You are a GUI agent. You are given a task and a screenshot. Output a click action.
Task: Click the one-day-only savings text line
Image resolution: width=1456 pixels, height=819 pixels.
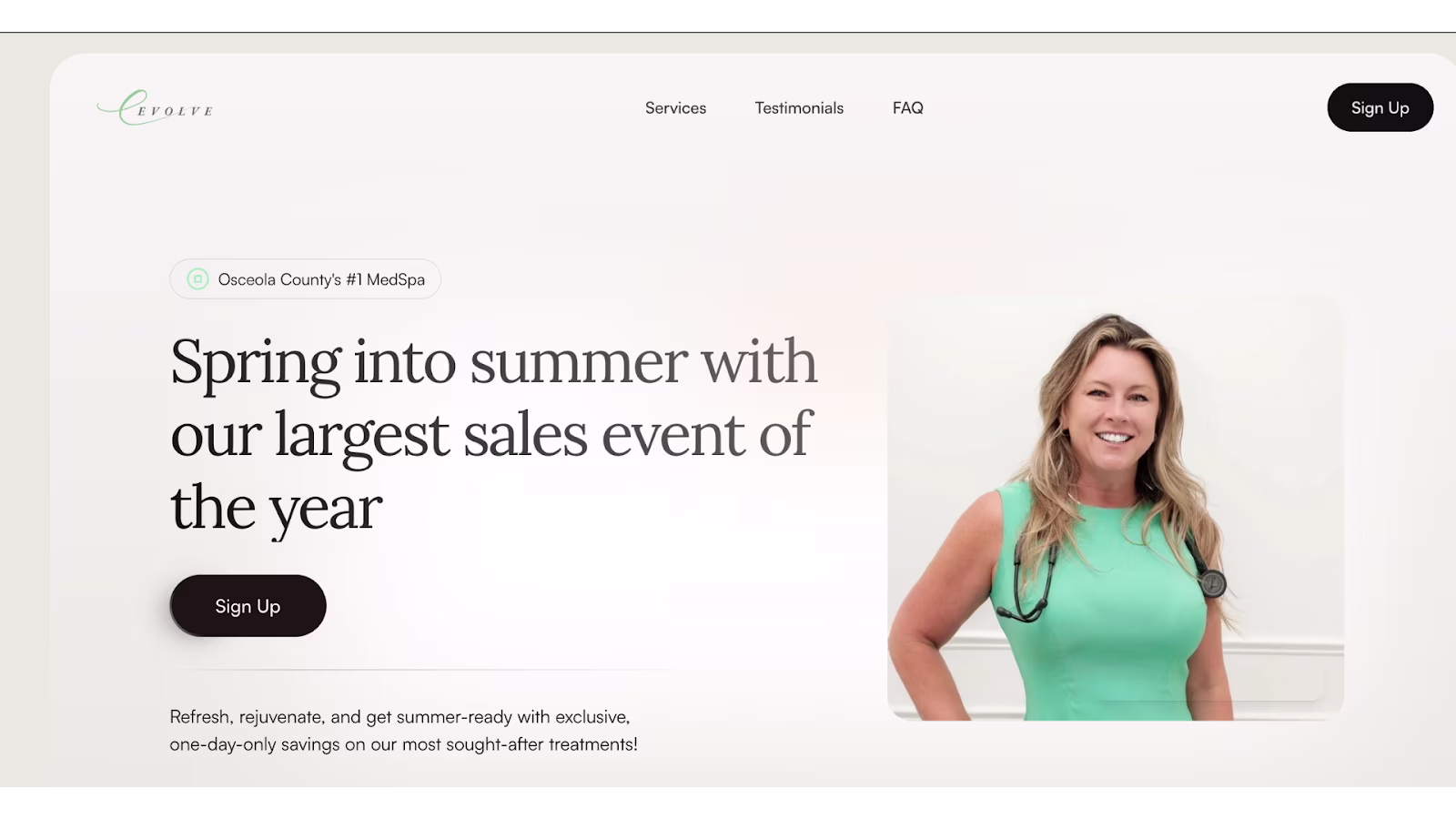(403, 744)
